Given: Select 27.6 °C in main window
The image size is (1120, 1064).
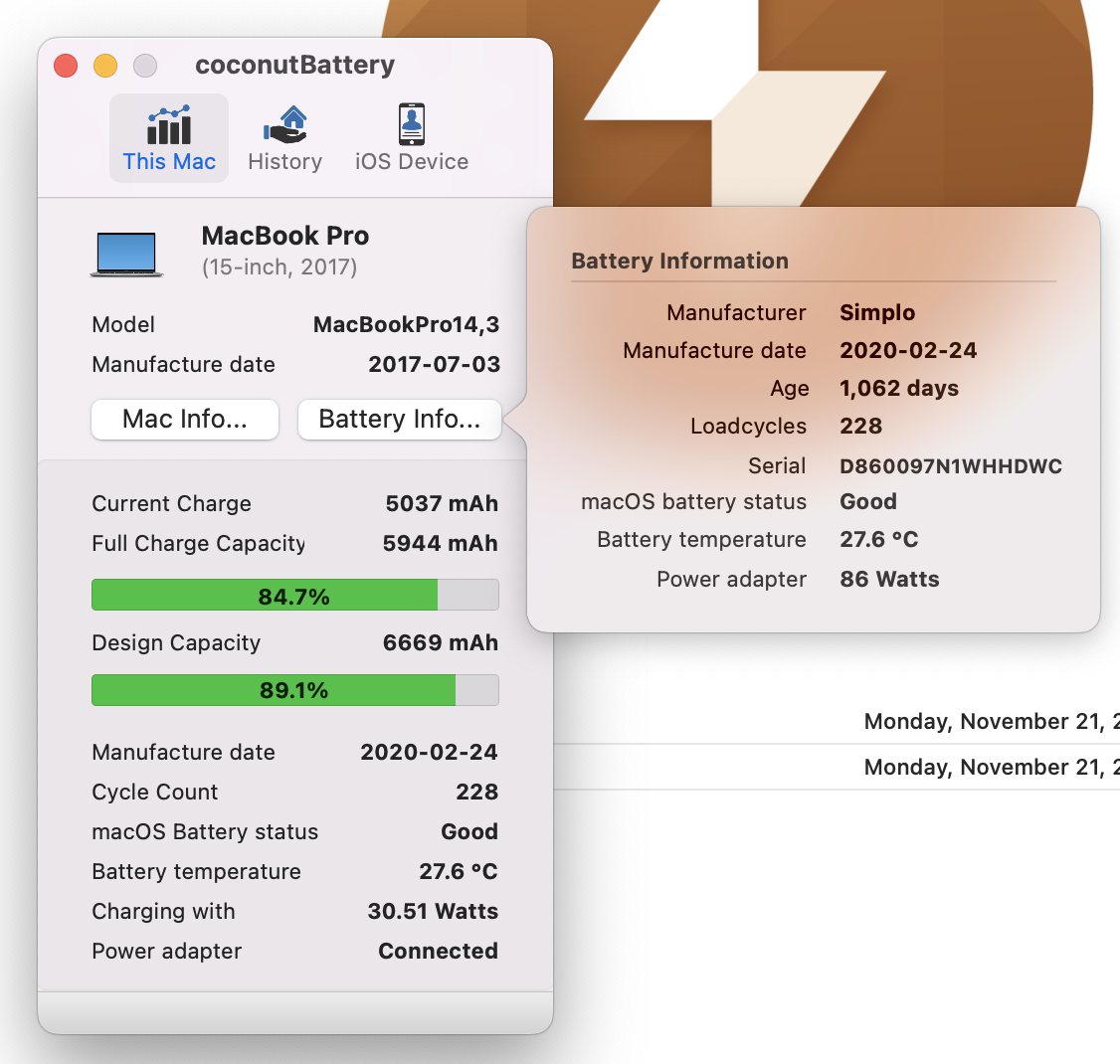Looking at the screenshot, I should click(458, 871).
